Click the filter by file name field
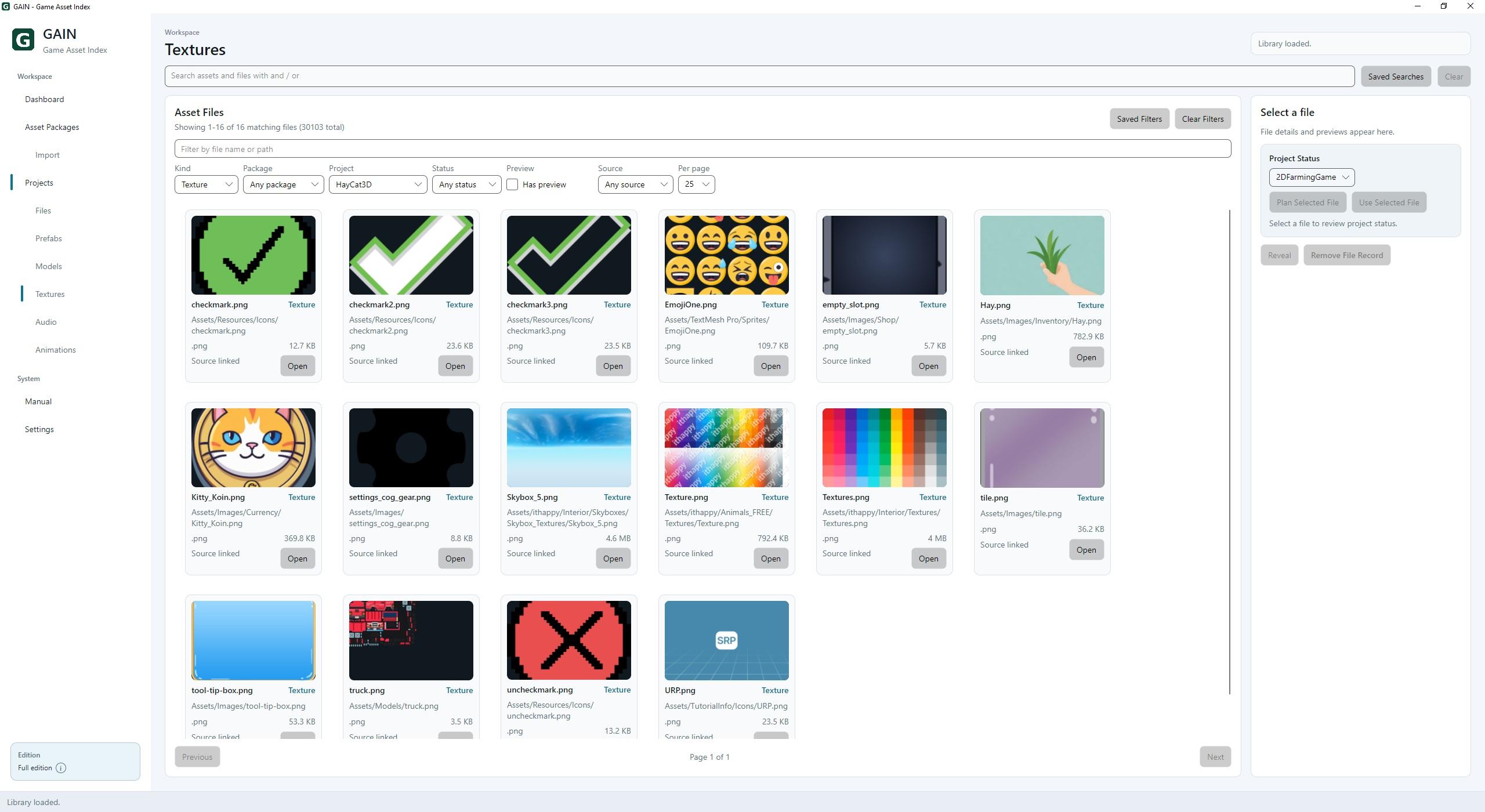This screenshot has height=812, width=1485. point(702,149)
